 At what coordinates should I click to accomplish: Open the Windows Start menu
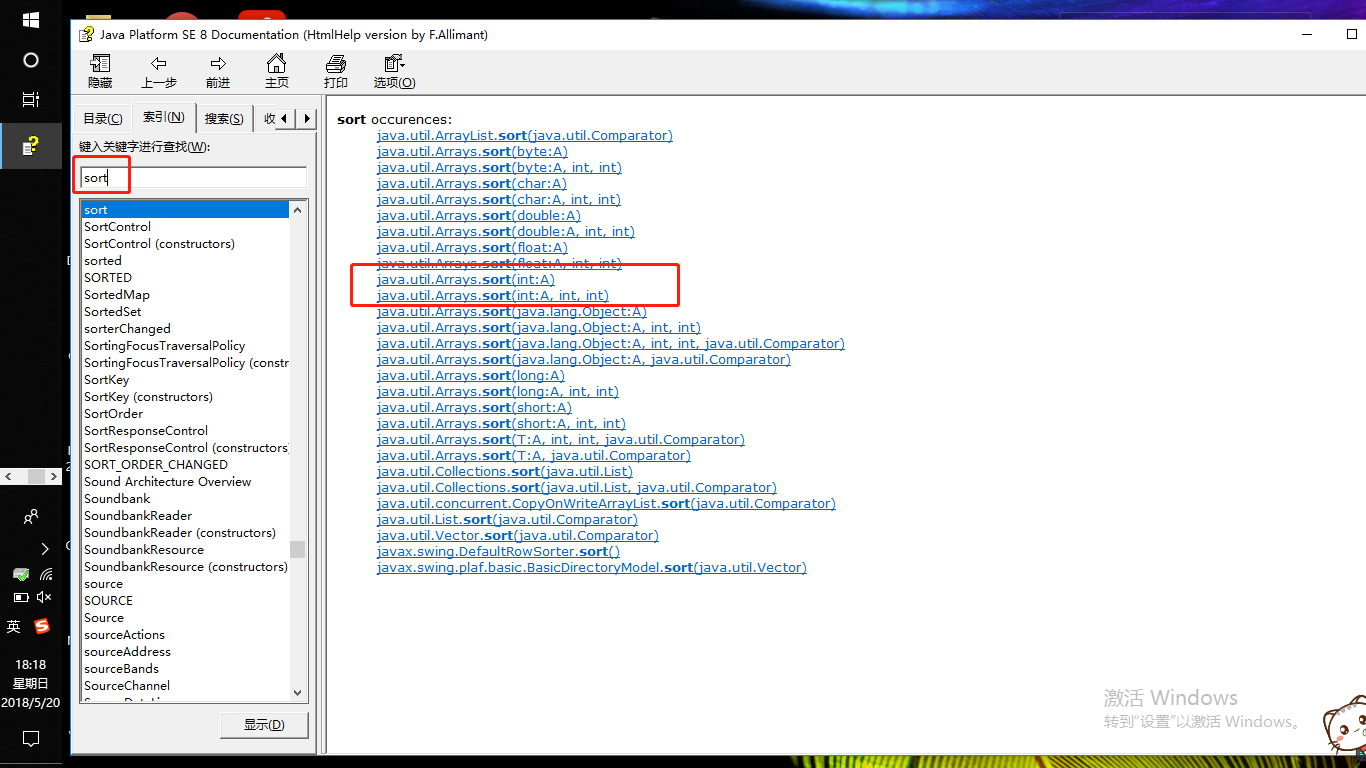(30, 20)
